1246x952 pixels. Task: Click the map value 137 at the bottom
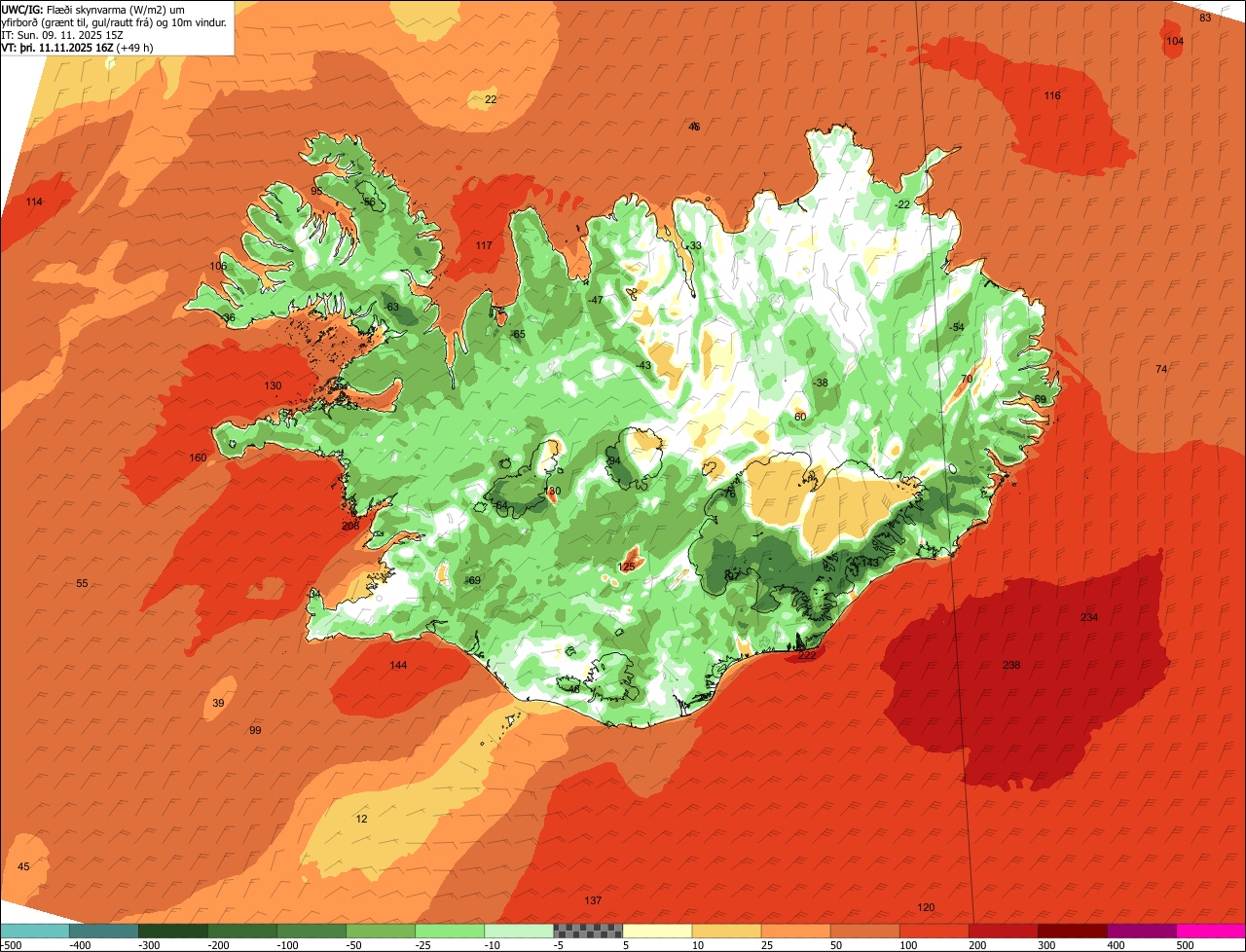click(x=593, y=900)
